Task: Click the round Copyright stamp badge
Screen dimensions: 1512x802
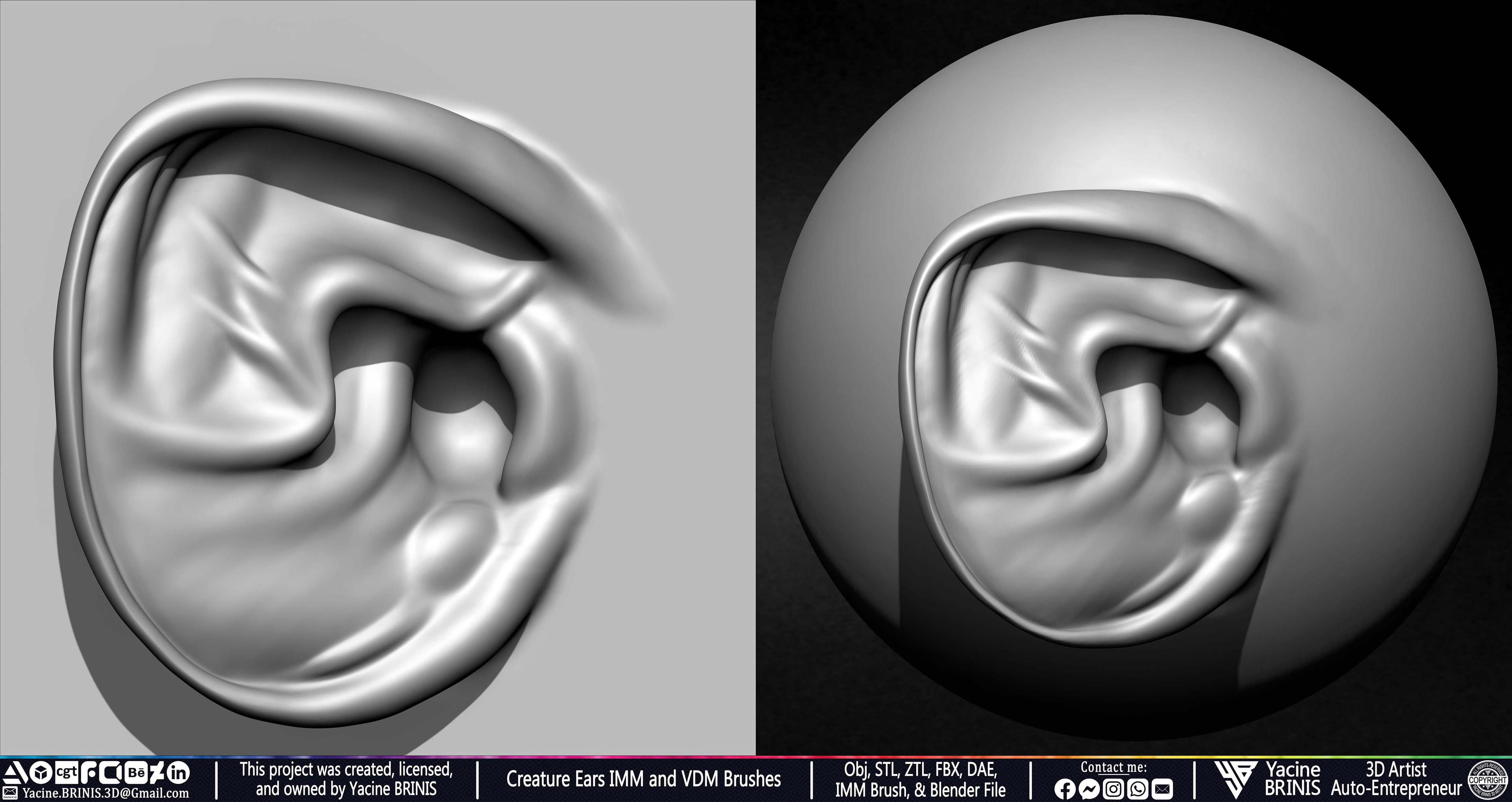Action: point(1488,780)
